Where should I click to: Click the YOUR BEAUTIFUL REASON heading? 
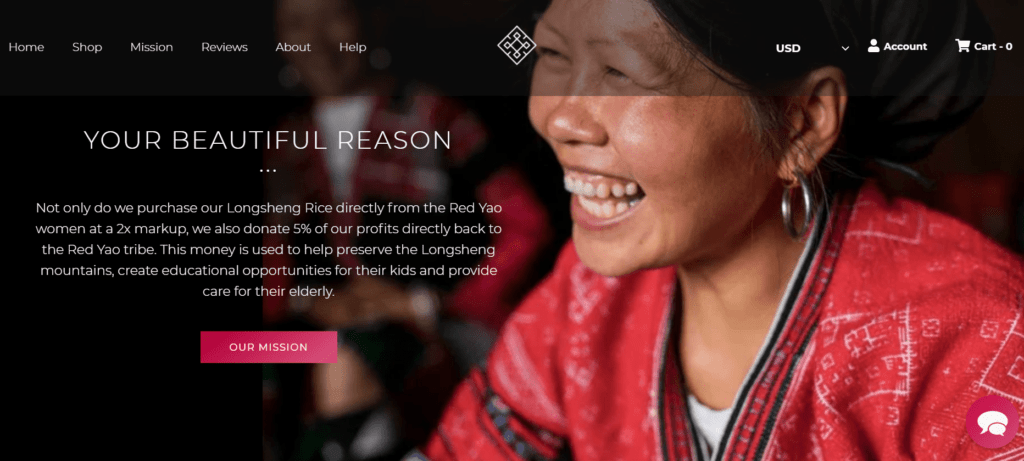268,140
